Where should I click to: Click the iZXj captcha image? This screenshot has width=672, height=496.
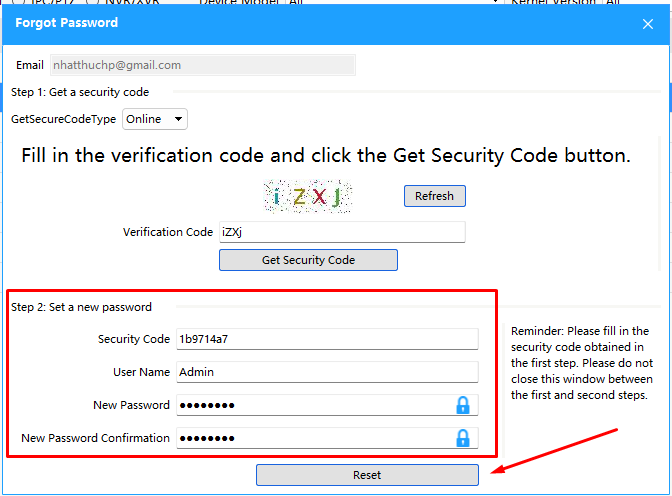tap(308, 196)
